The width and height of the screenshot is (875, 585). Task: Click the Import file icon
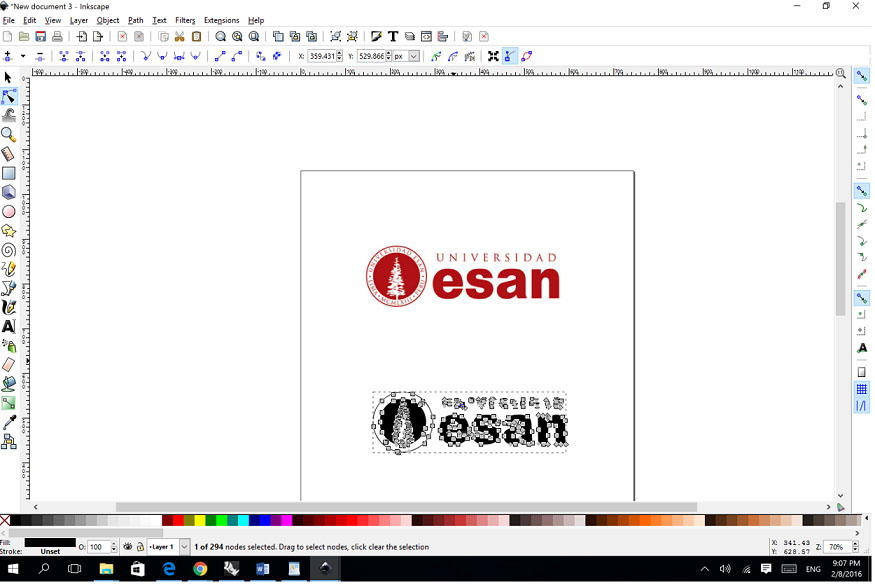[x=82, y=37]
